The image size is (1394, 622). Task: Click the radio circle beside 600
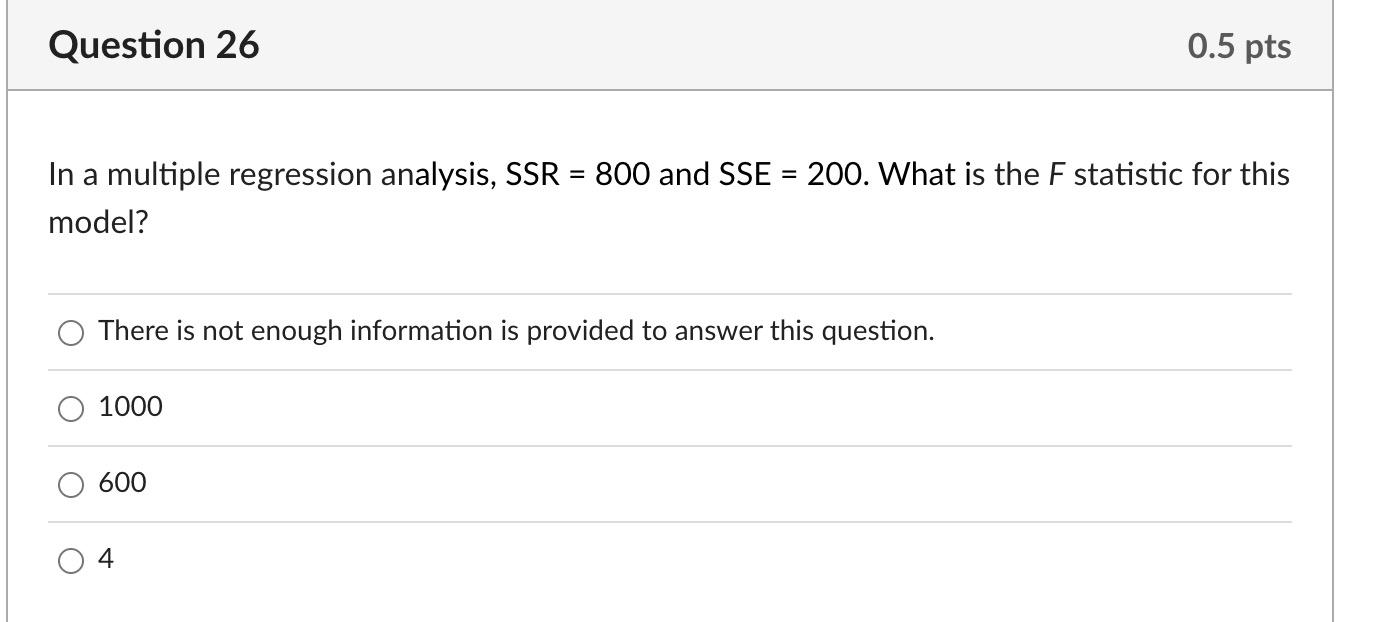(69, 484)
